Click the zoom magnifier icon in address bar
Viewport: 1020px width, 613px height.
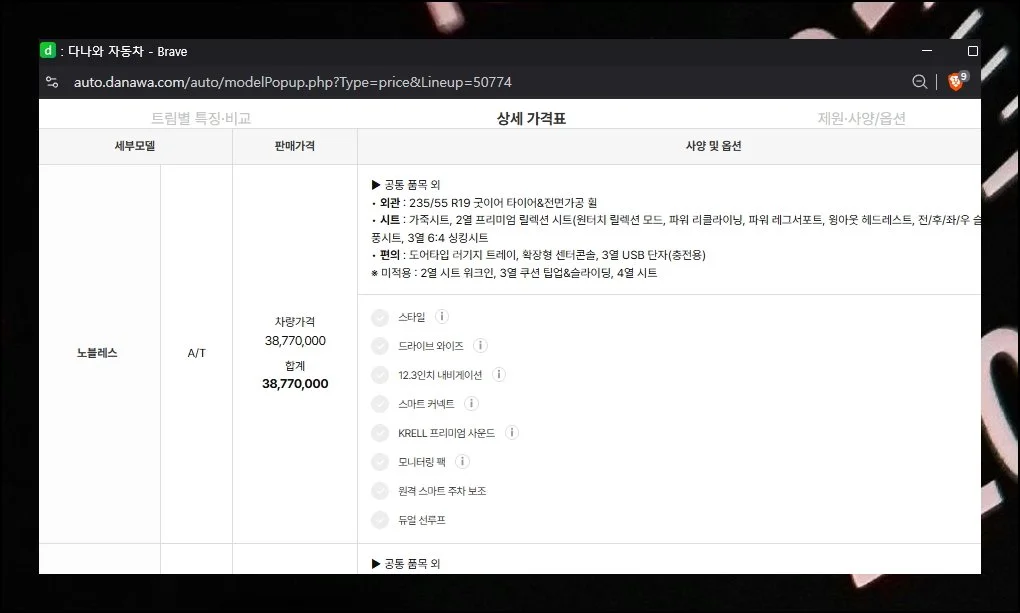coord(920,82)
